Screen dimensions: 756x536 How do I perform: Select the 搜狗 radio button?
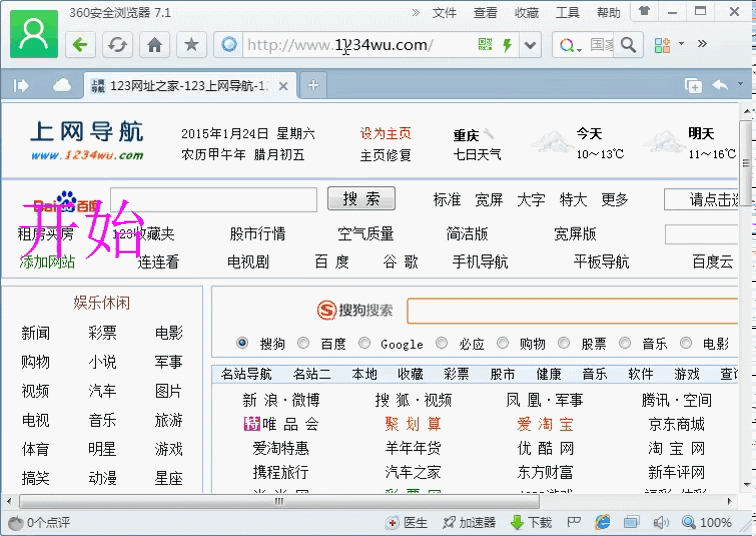tap(242, 343)
